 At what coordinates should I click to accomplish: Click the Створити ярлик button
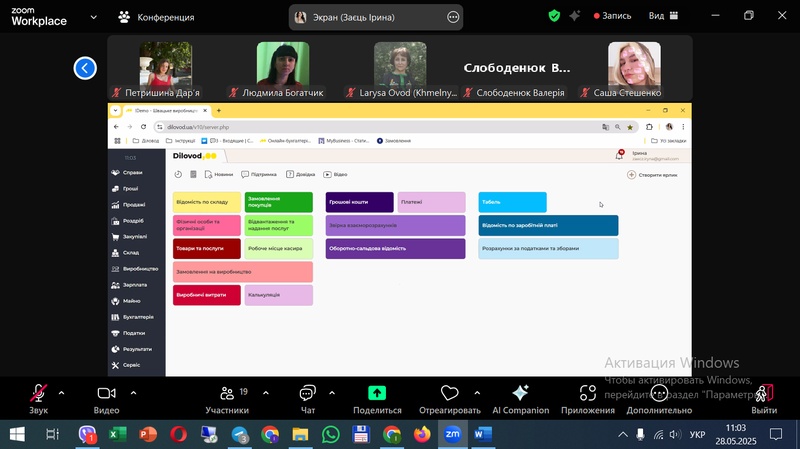[x=653, y=175]
